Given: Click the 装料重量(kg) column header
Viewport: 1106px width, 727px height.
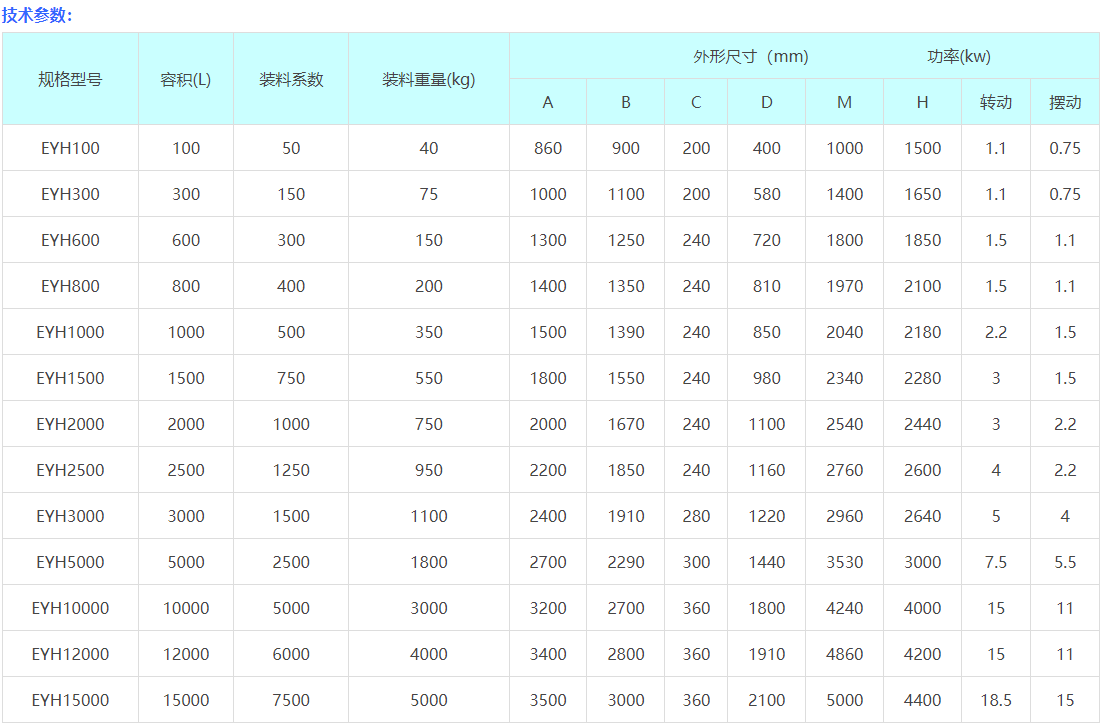Looking at the screenshot, I should click(x=429, y=80).
